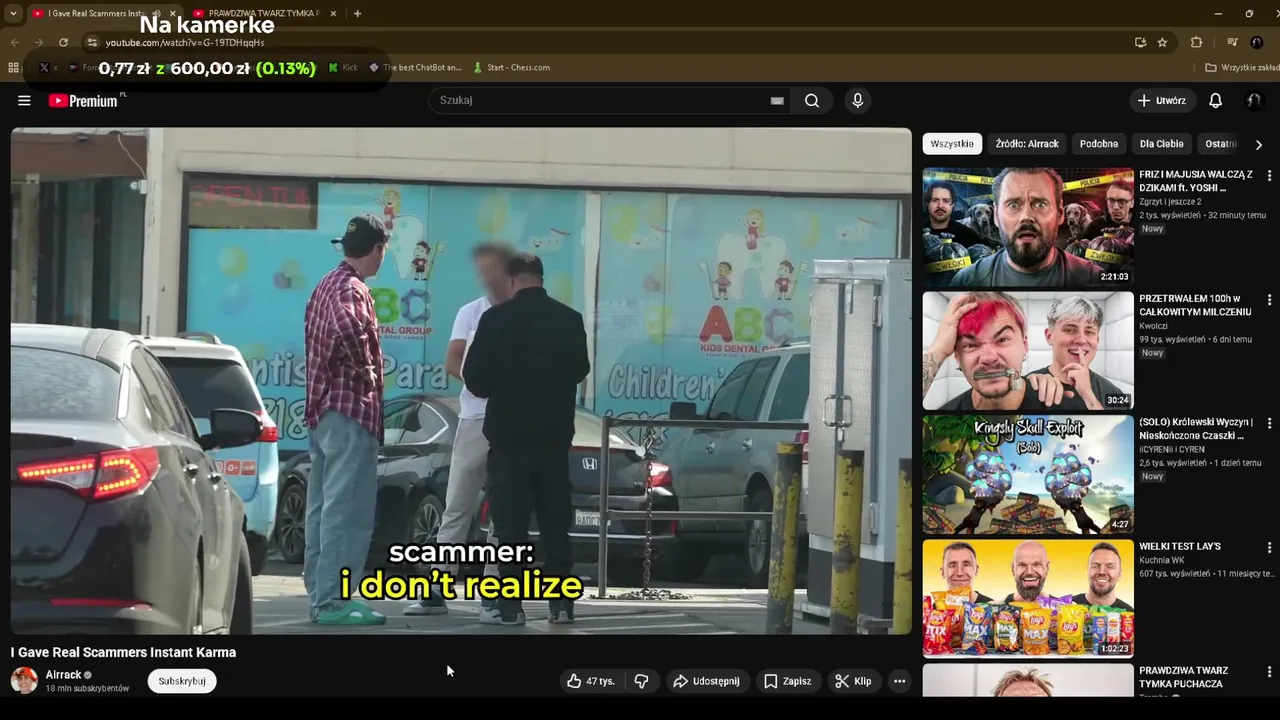This screenshot has width=1280, height=720.
Task: Click the Udostępnij share button
Action: pos(706,681)
